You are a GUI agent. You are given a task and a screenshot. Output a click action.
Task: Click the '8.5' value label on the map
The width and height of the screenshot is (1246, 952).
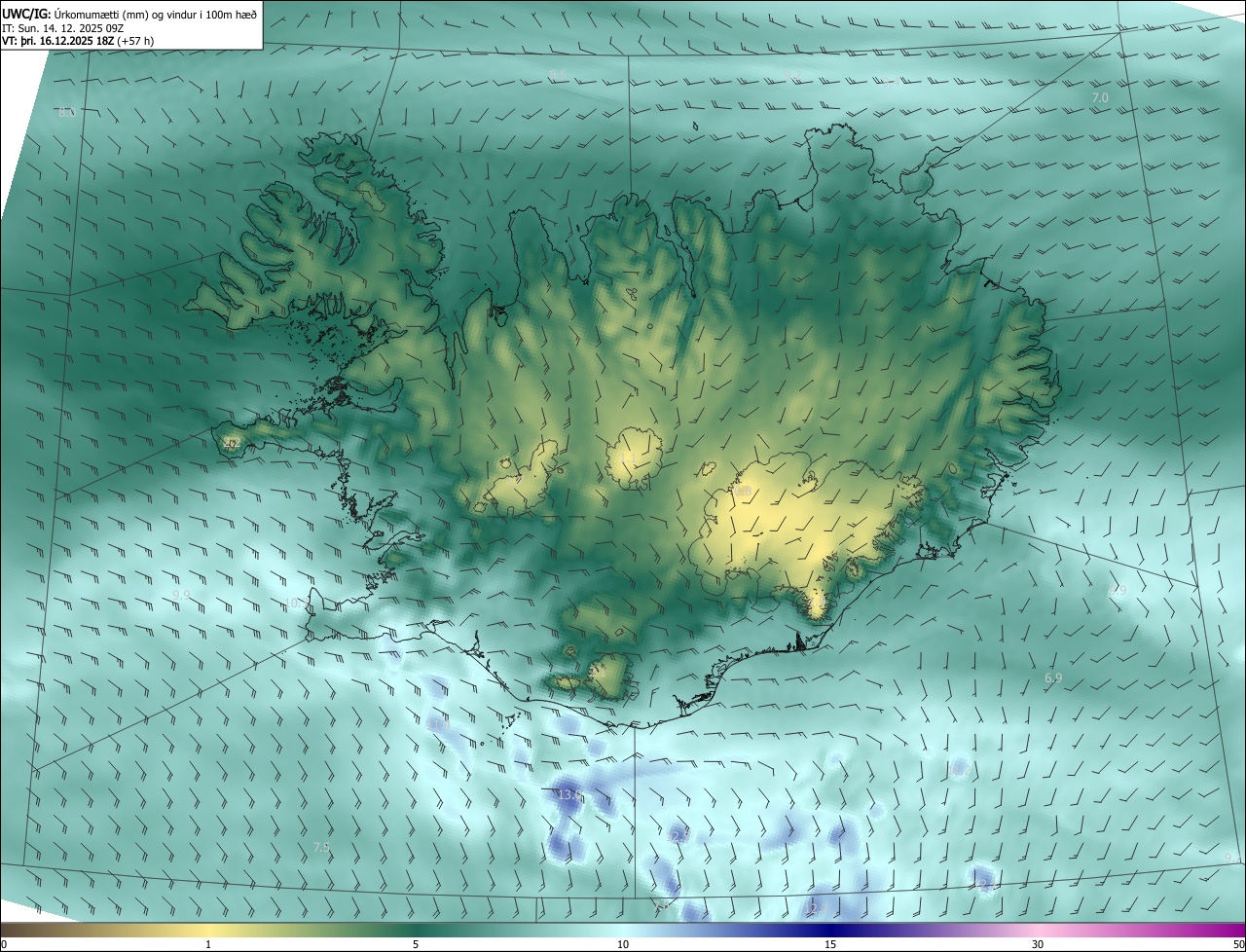tap(557, 74)
